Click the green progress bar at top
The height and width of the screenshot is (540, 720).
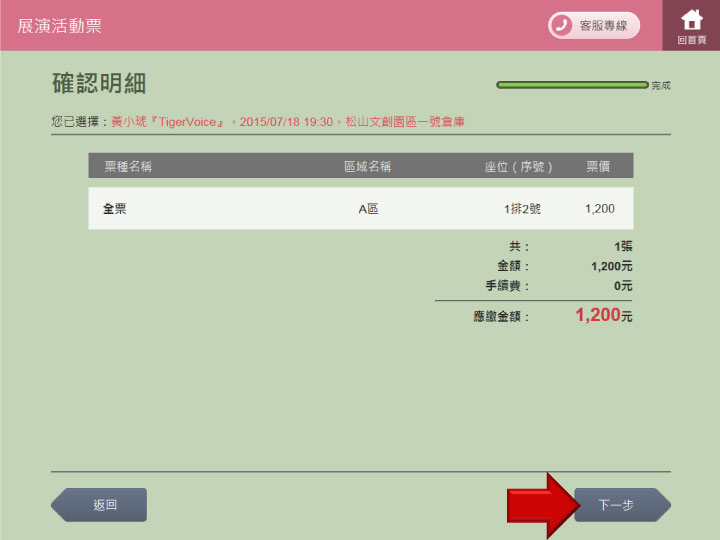pyautogui.click(x=572, y=85)
